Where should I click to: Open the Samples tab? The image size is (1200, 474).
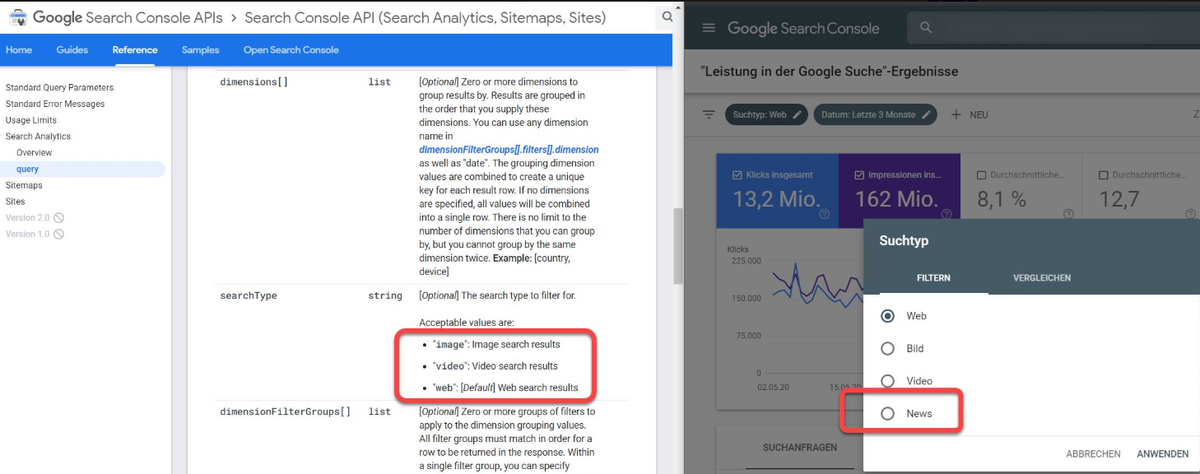tap(200, 50)
